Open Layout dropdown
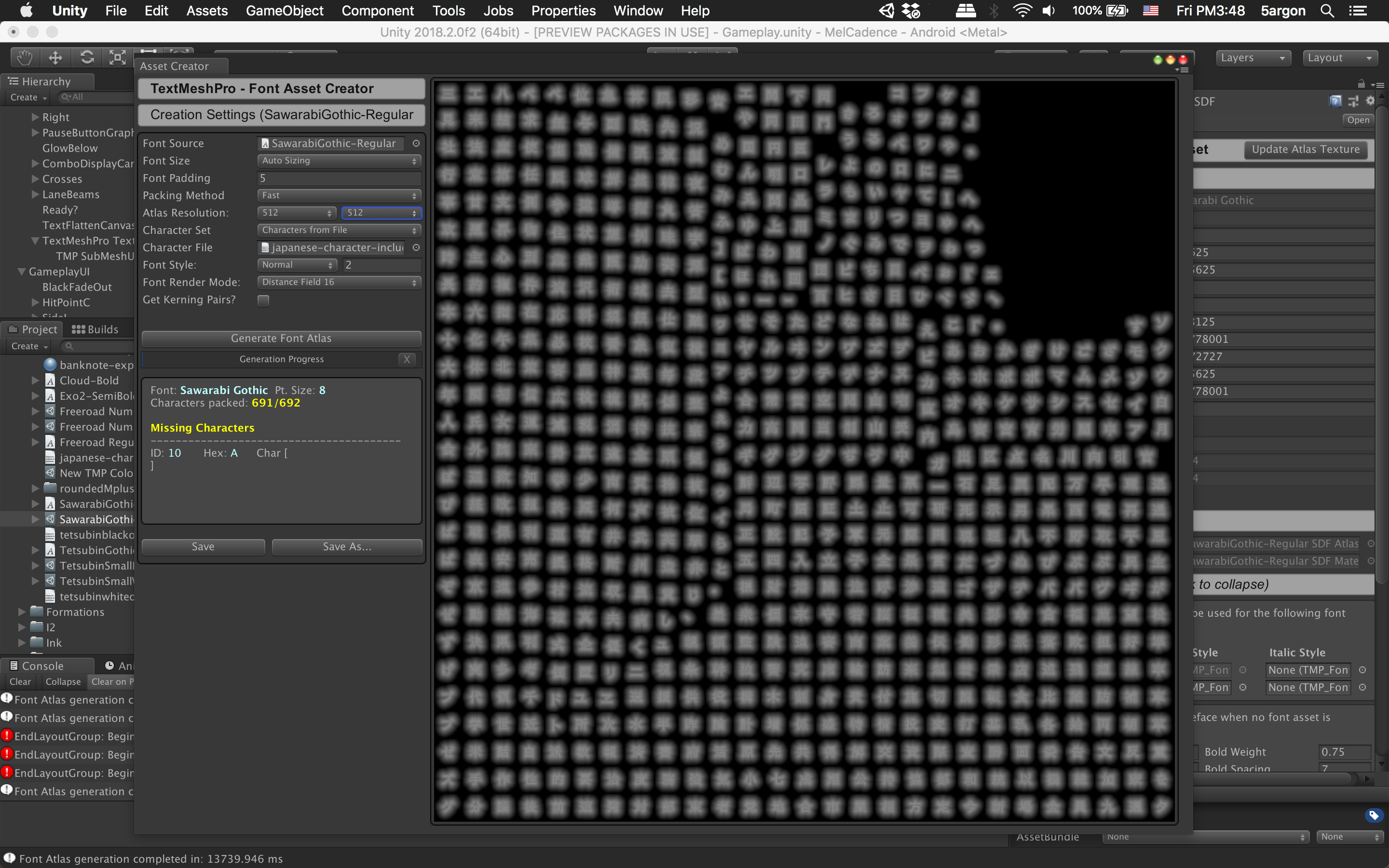Screen dimensions: 1389x868 click(x=1340, y=58)
